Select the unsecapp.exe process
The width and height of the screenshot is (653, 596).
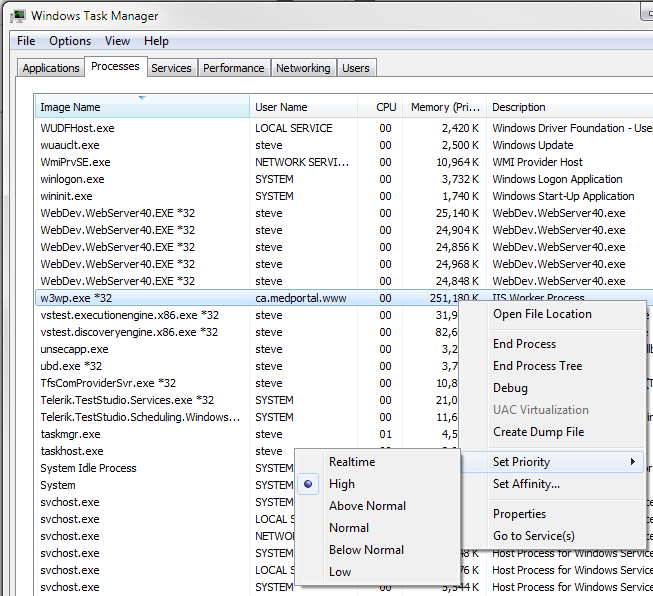coord(74,349)
